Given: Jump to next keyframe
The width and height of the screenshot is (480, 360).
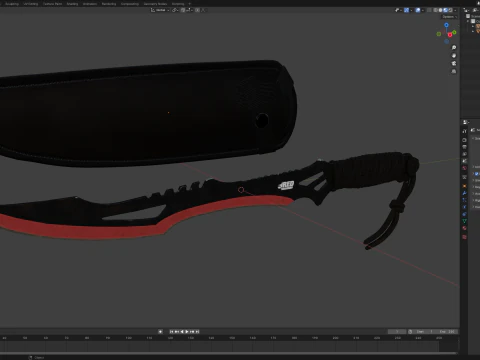Looking at the screenshot, I should [x=192, y=332].
